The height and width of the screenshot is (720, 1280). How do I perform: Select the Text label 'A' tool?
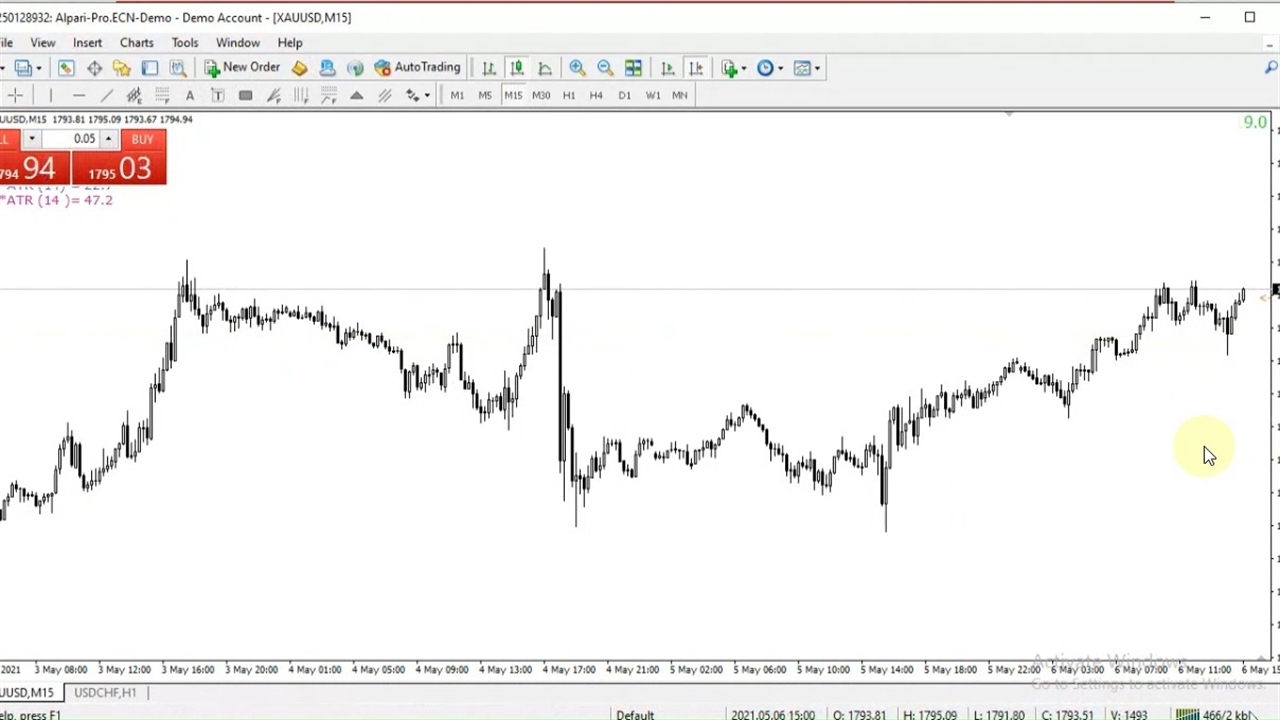point(189,95)
